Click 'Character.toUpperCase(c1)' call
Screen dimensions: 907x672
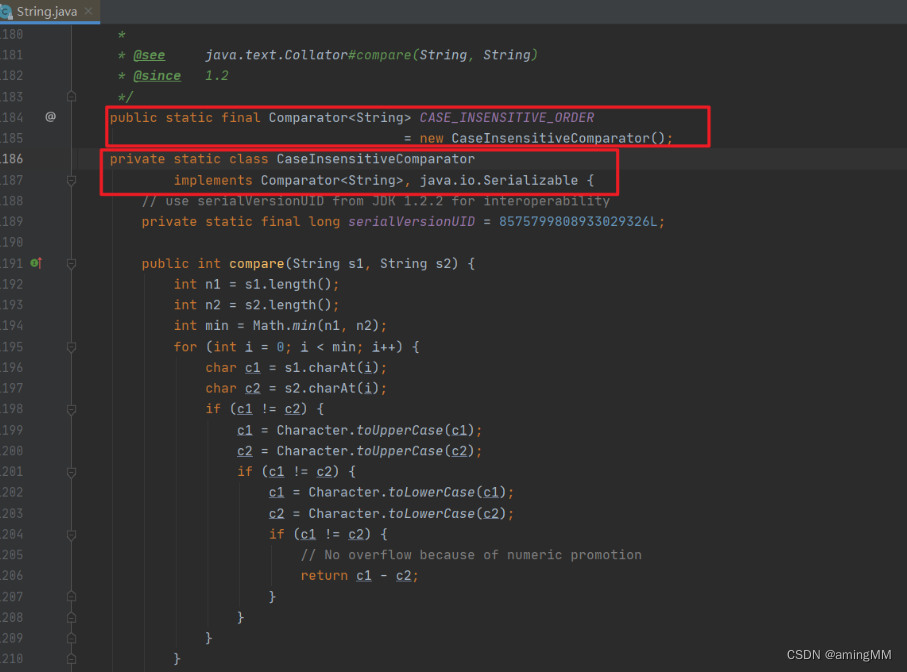coord(375,430)
